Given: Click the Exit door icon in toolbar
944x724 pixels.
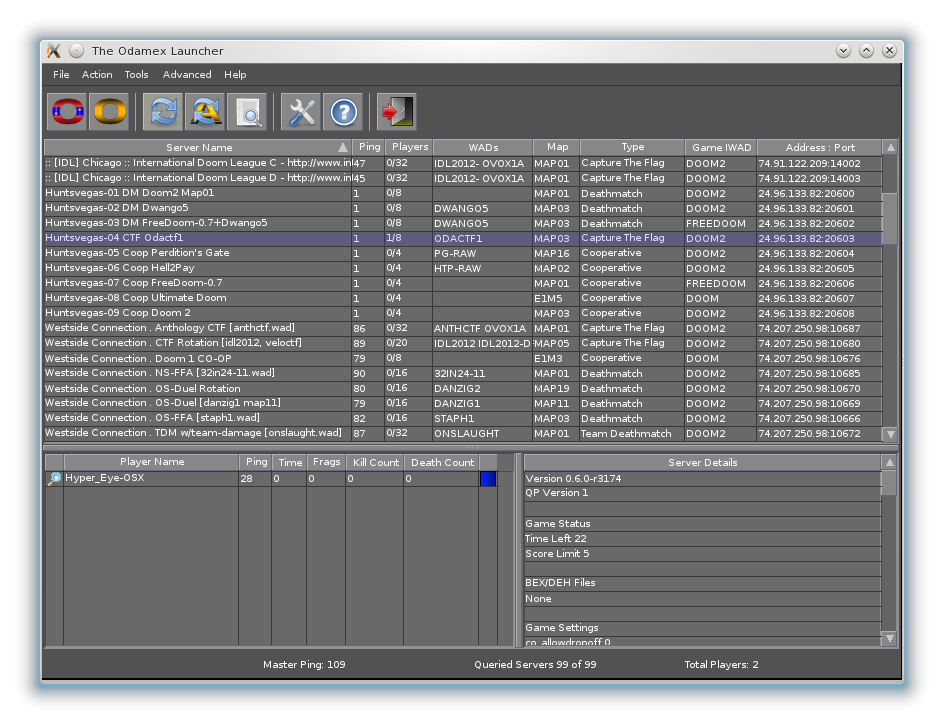Looking at the screenshot, I should [396, 112].
